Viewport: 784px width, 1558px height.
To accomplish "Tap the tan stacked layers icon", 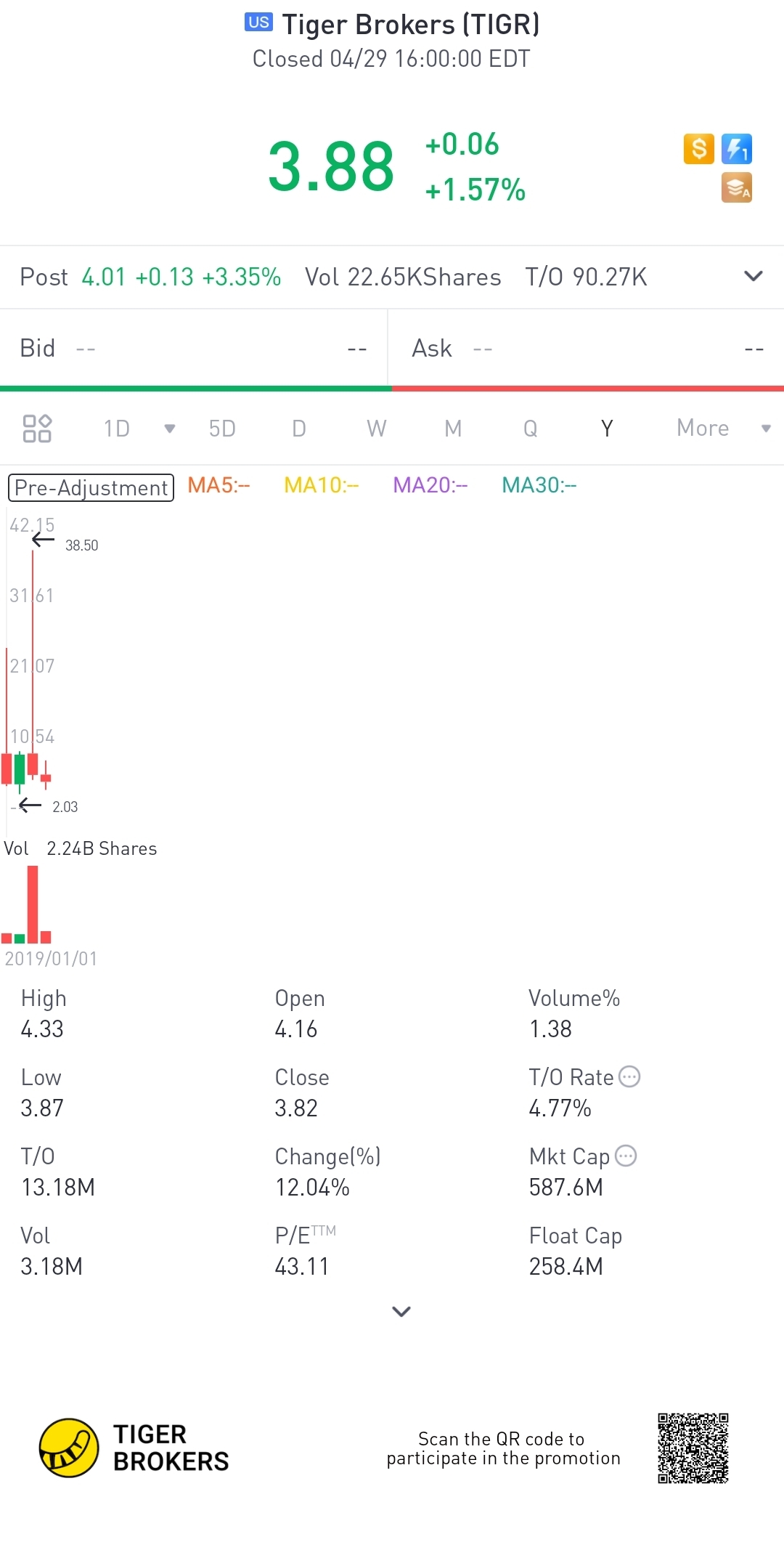I will click(736, 188).
